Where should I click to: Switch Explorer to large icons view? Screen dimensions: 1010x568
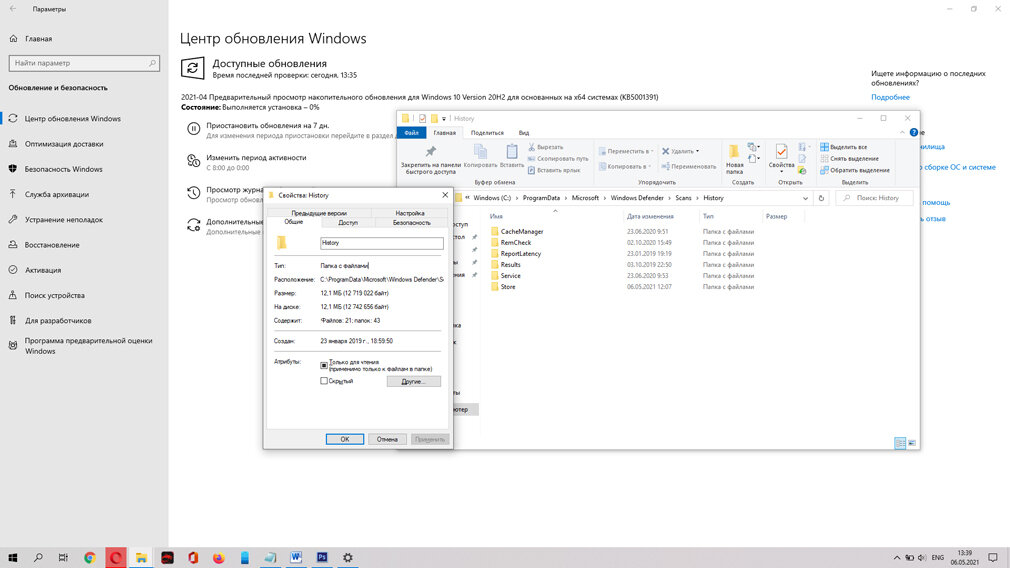[x=911, y=443]
